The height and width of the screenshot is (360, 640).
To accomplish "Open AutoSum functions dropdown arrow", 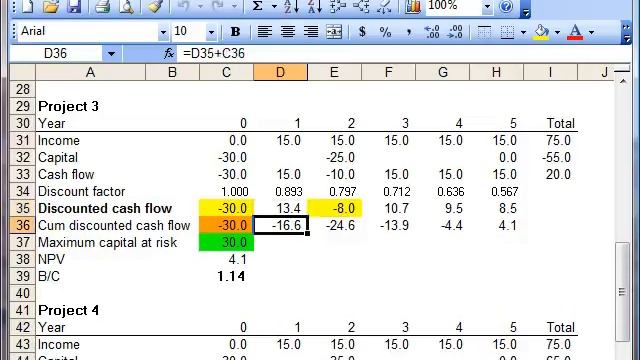I will [275, 6].
